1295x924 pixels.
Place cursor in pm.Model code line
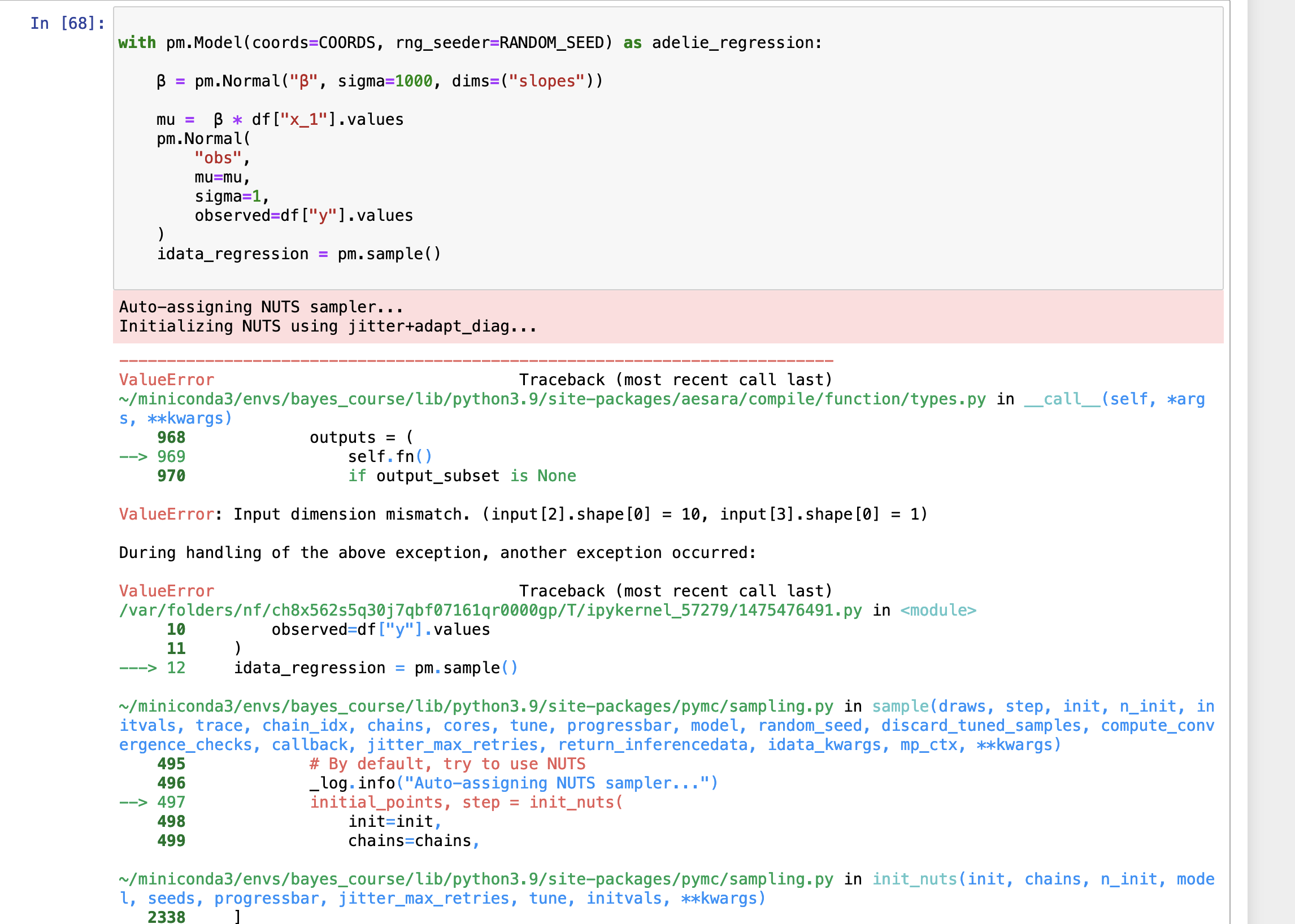[469, 43]
